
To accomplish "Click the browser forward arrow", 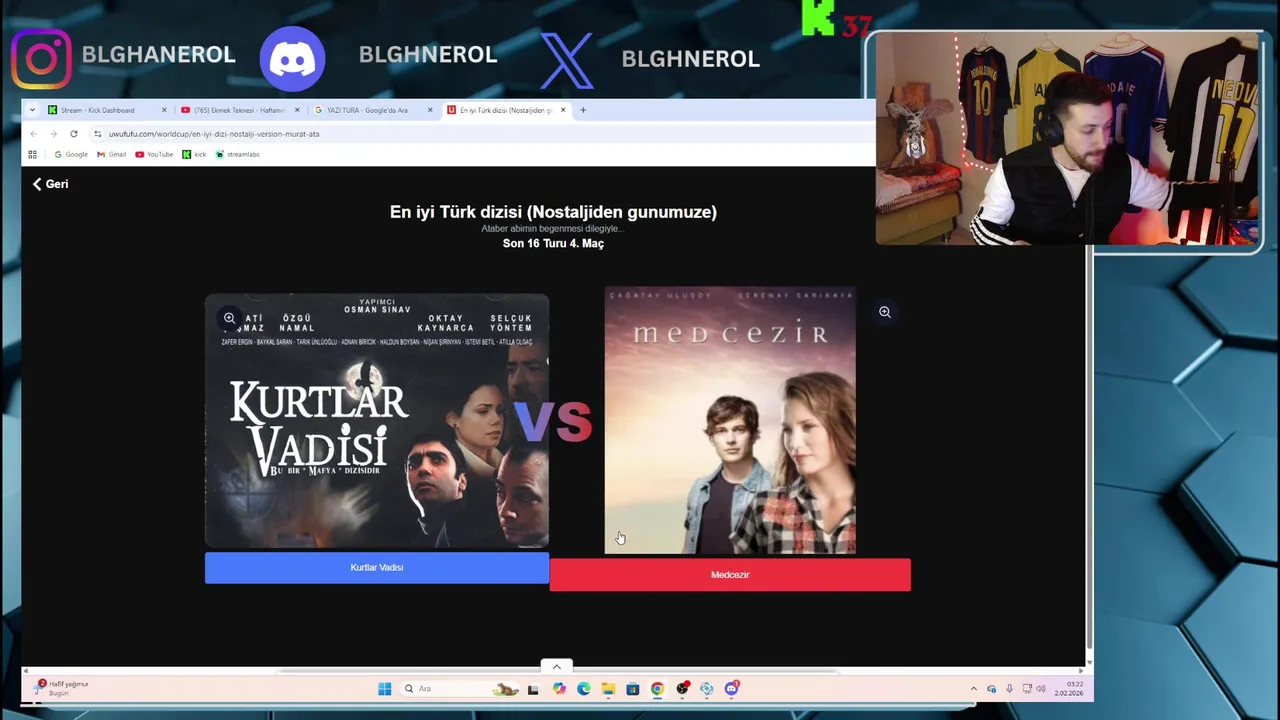I will click(x=53, y=134).
